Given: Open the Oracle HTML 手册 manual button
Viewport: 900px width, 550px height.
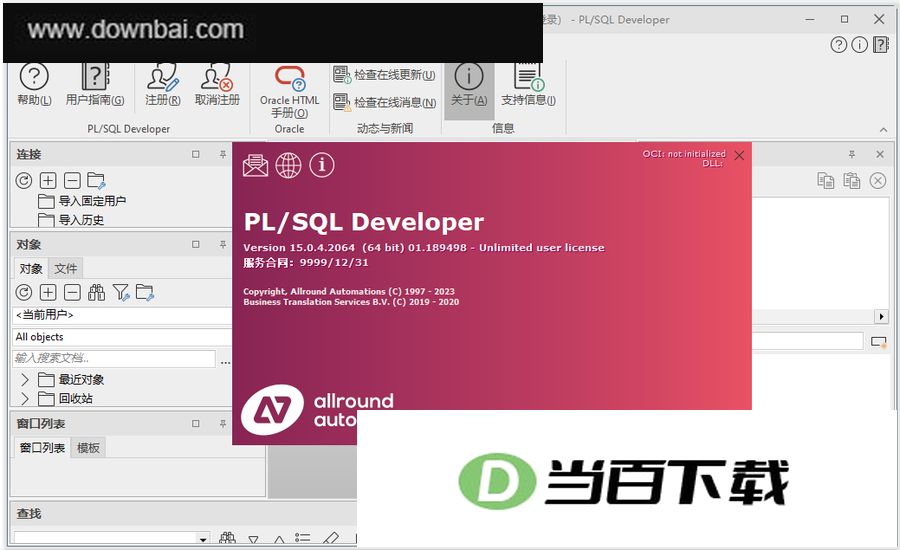Looking at the screenshot, I should pos(289,92).
